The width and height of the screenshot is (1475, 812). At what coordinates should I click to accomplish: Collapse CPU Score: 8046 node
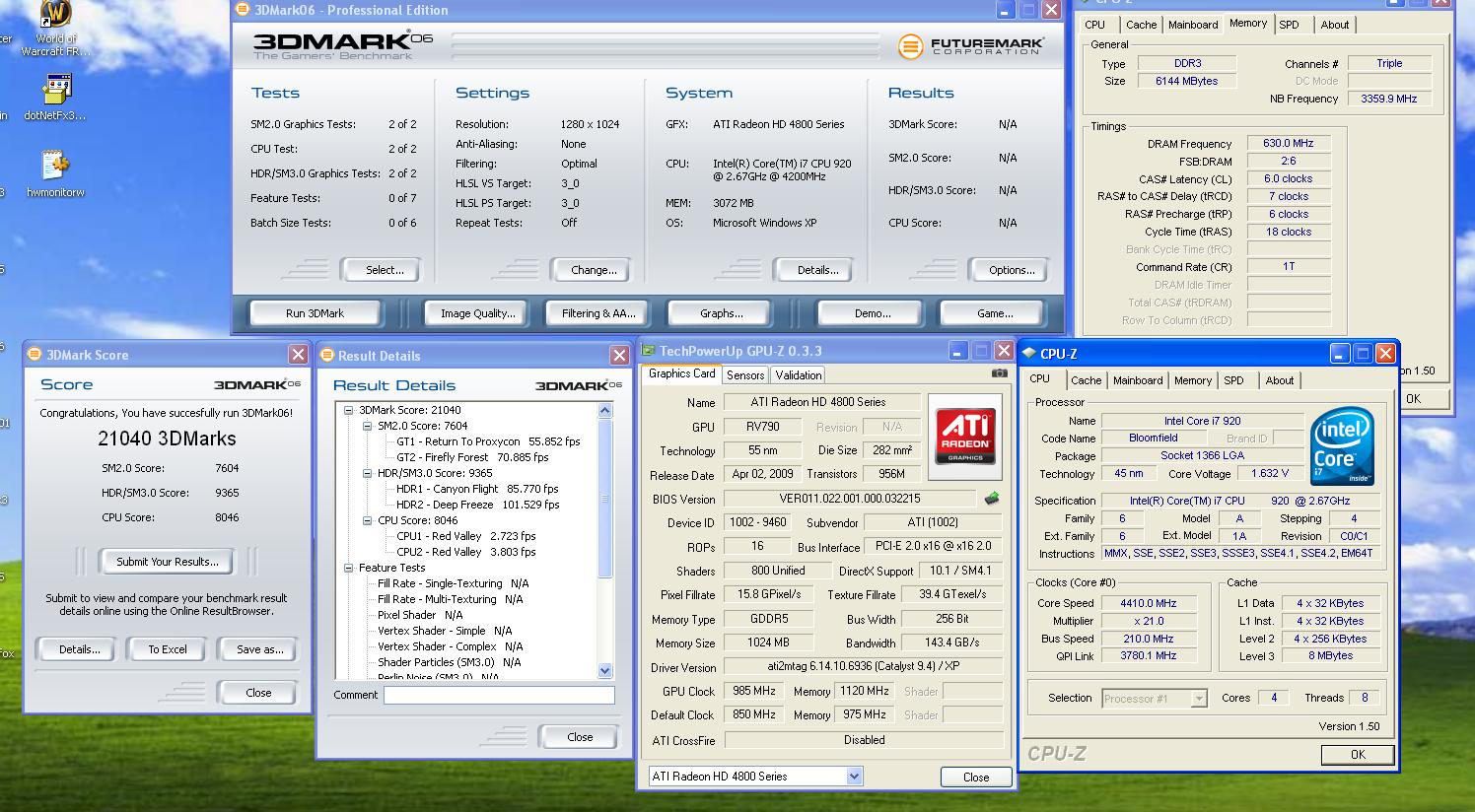(368, 520)
